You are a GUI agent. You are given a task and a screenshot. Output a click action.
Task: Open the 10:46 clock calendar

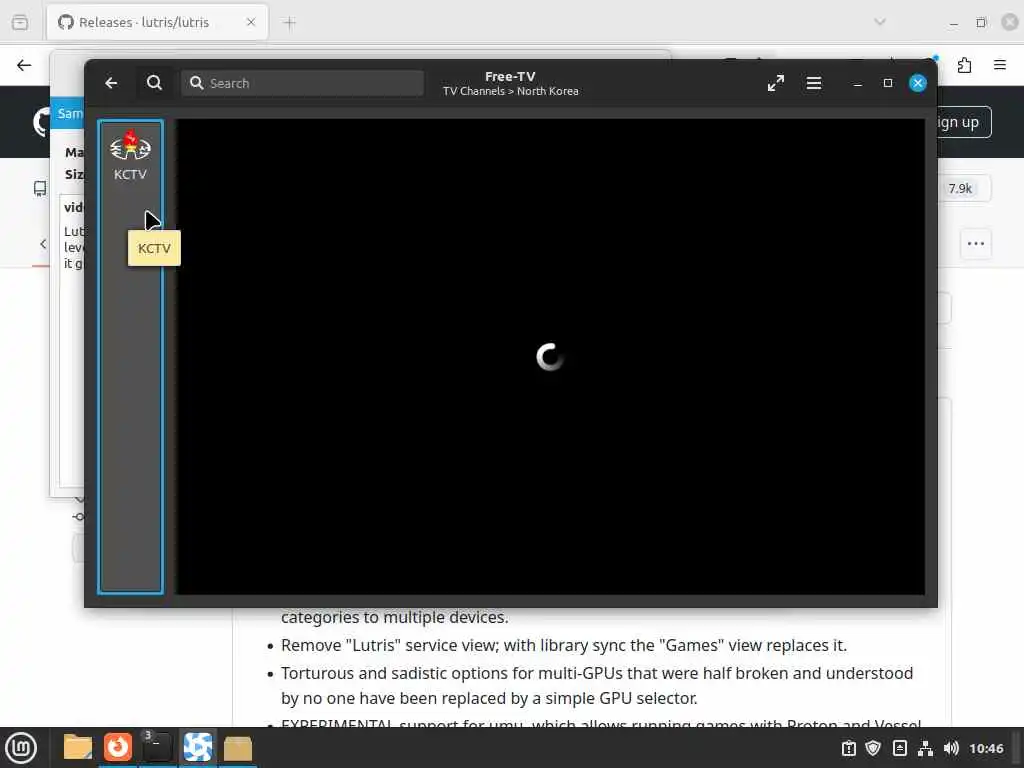(x=986, y=748)
